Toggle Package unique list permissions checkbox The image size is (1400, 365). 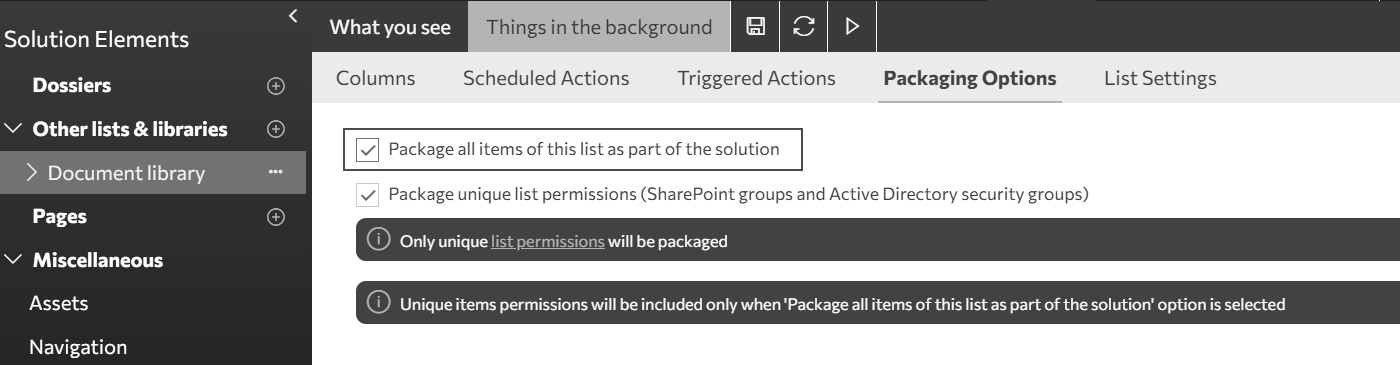(368, 194)
